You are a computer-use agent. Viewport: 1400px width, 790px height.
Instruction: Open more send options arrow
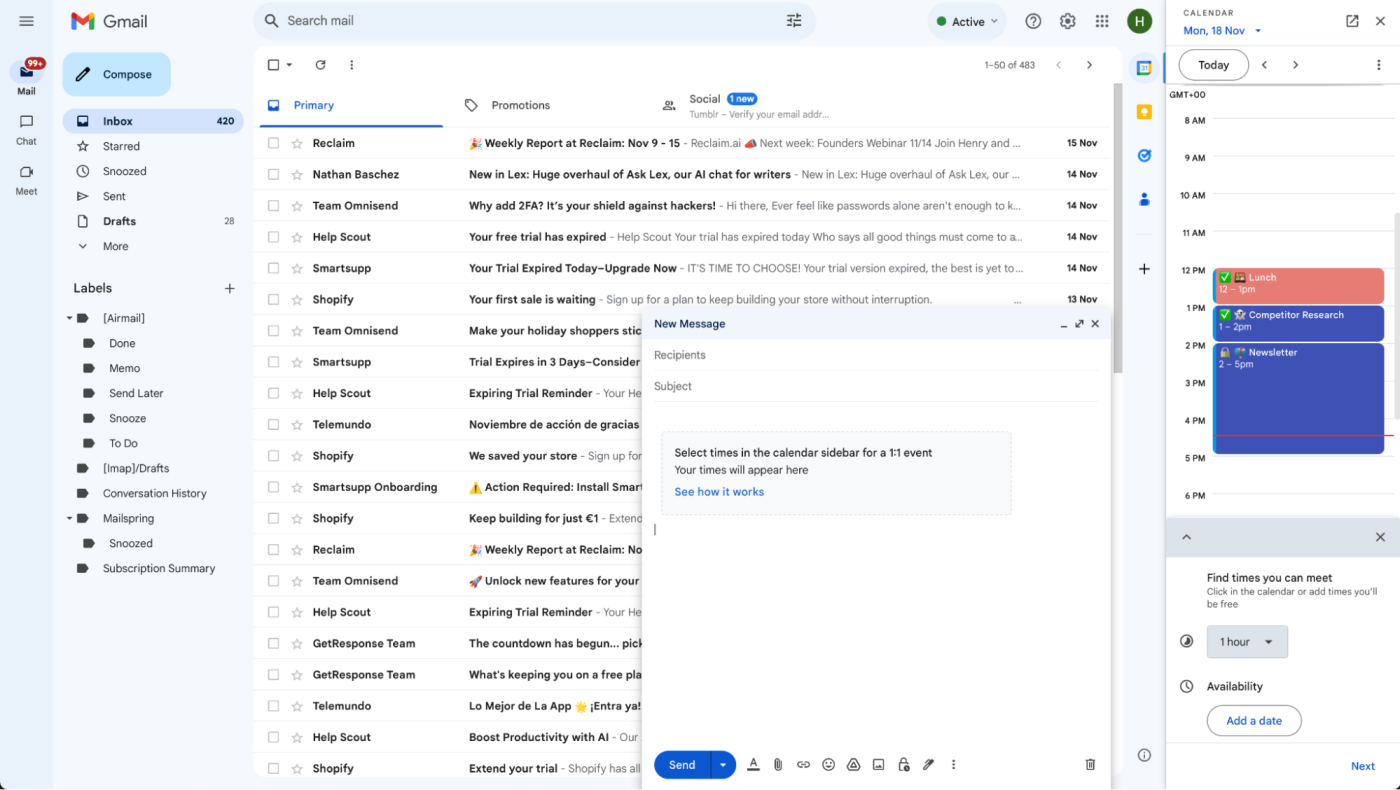coord(723,765)
